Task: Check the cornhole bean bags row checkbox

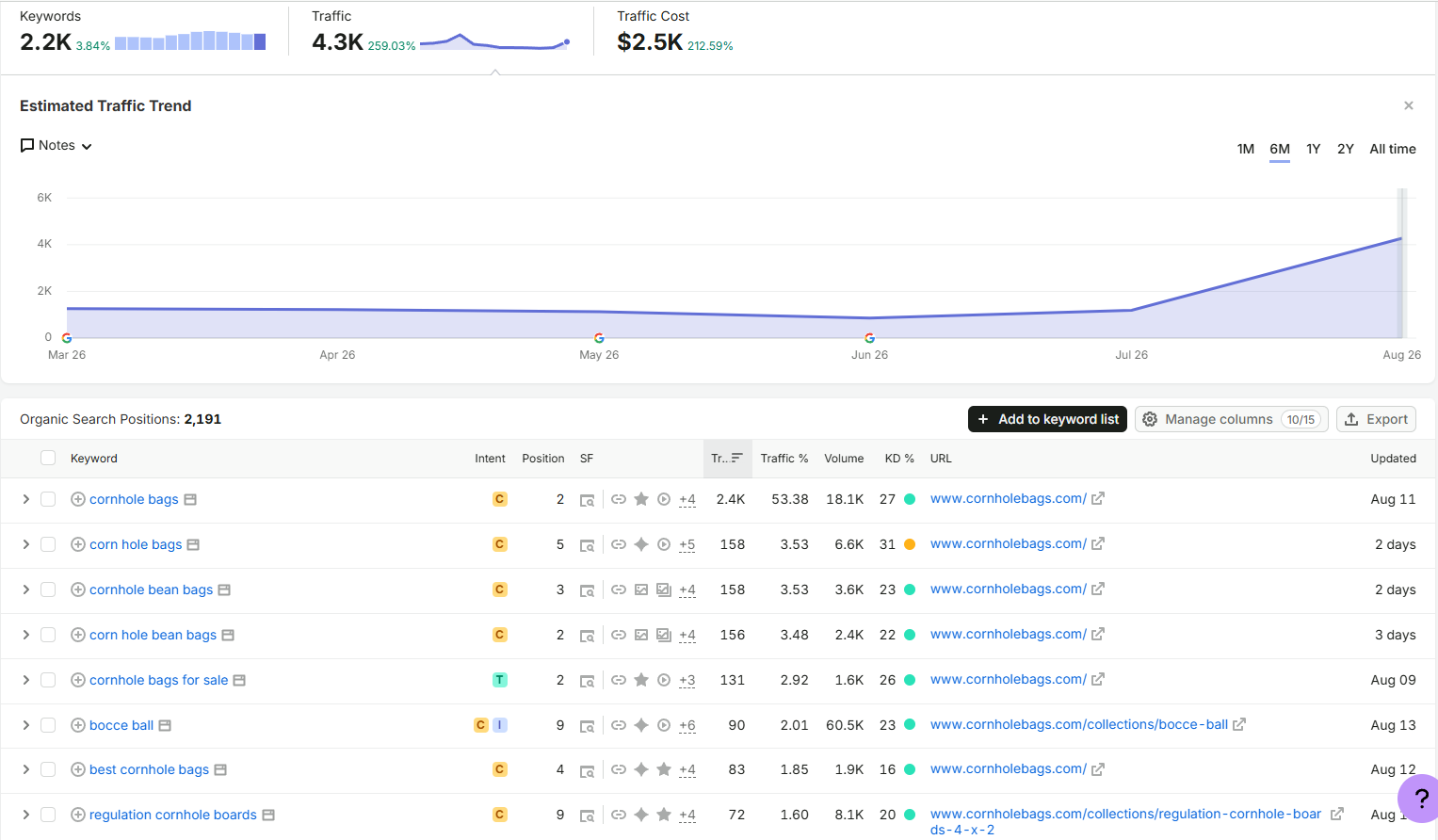Action: point(48,590)
